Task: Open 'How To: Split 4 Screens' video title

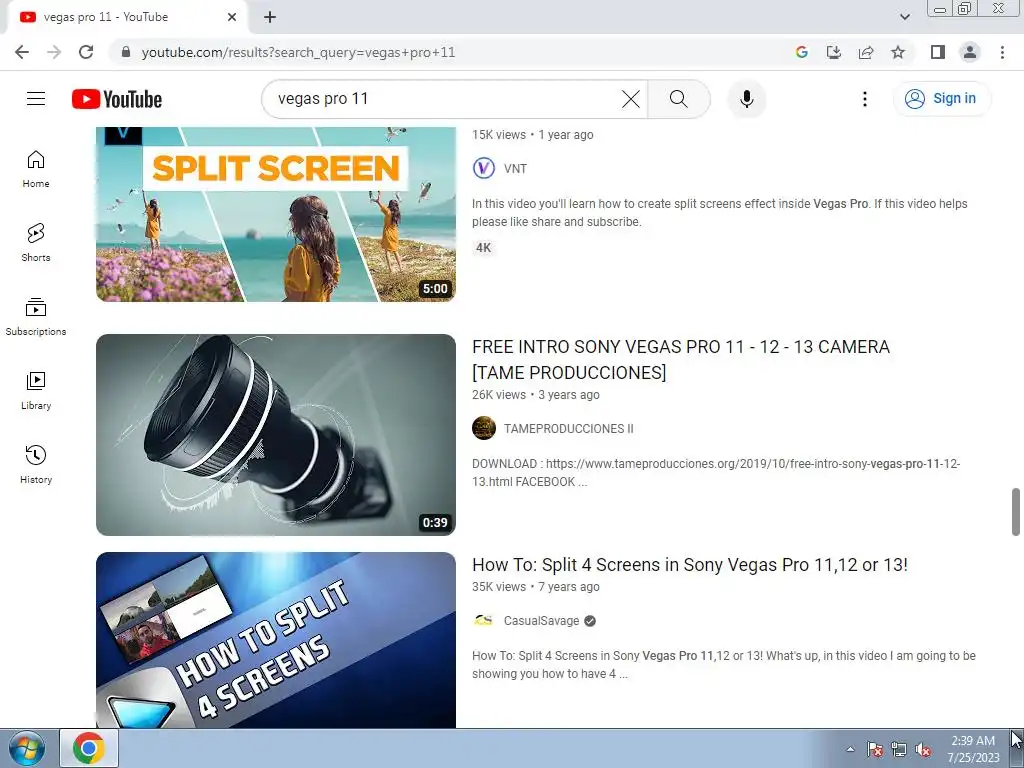Action: [690, 564]
